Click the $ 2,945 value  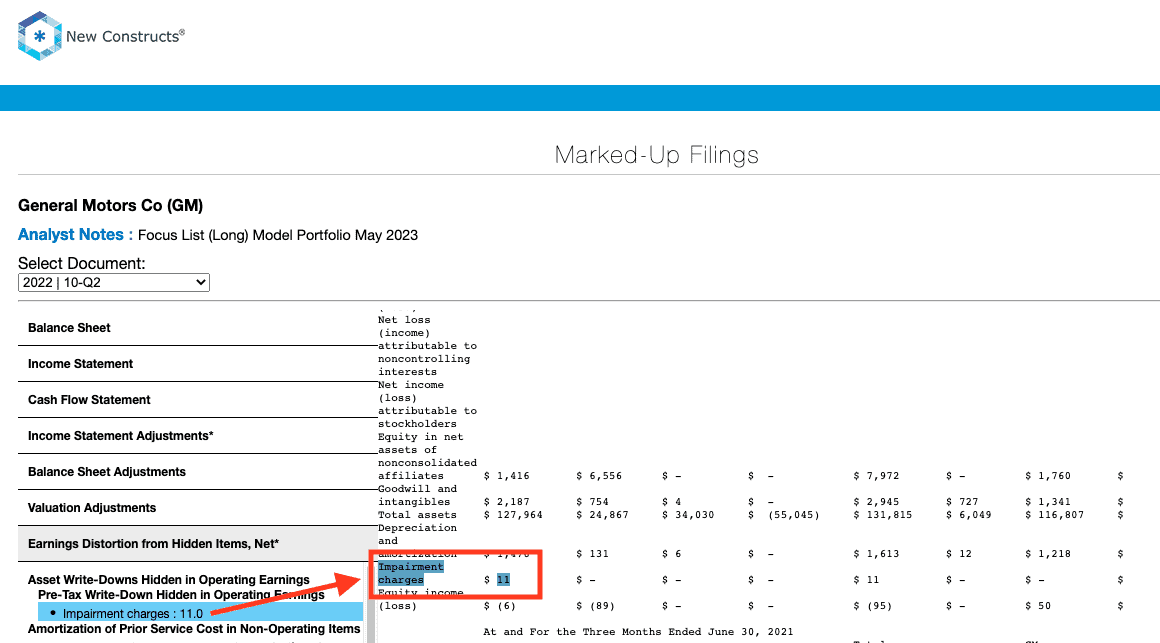(876, 502)
